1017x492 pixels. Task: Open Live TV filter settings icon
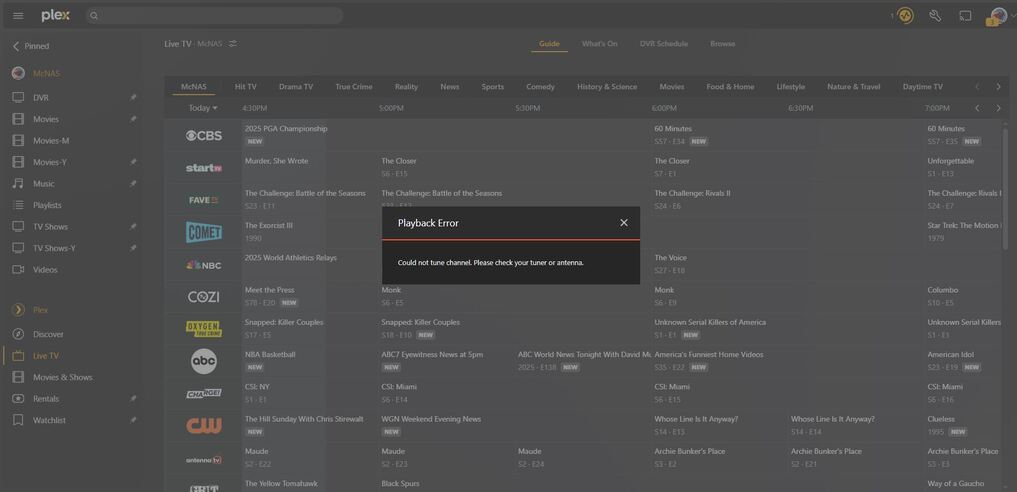point(233,43)
